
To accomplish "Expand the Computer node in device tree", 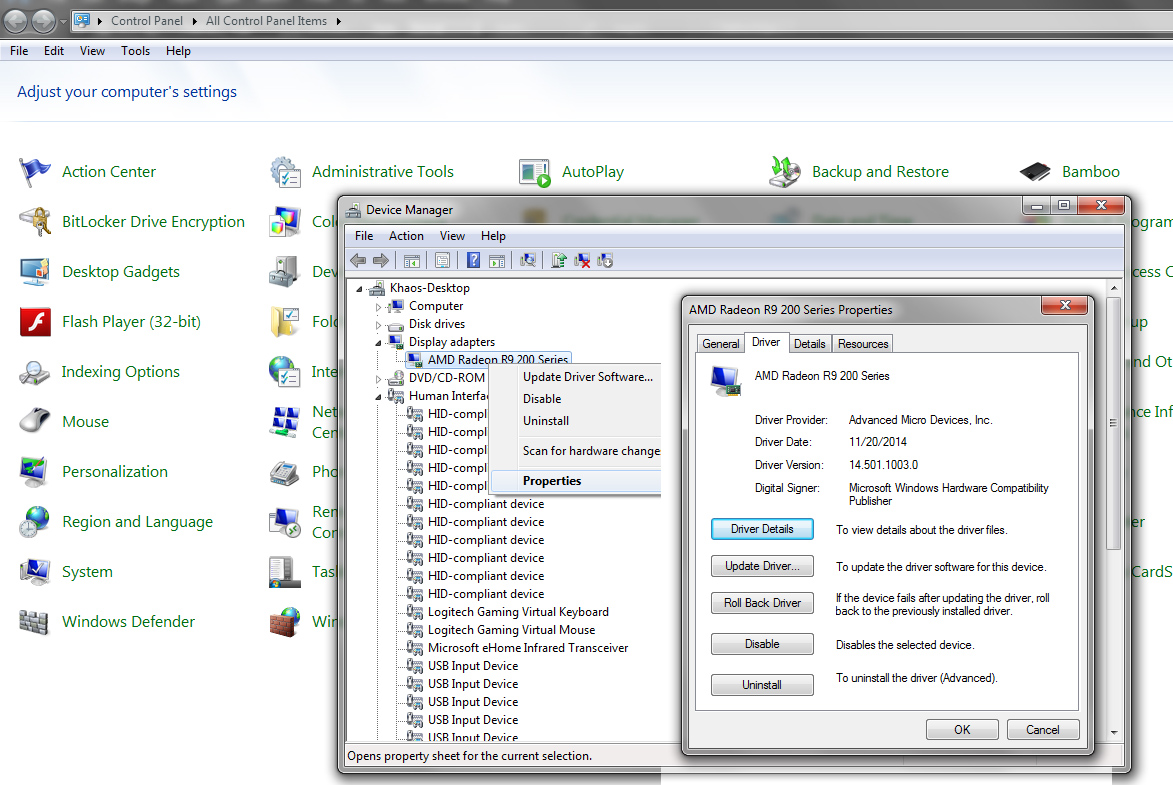I will click(x=378, y=307).
